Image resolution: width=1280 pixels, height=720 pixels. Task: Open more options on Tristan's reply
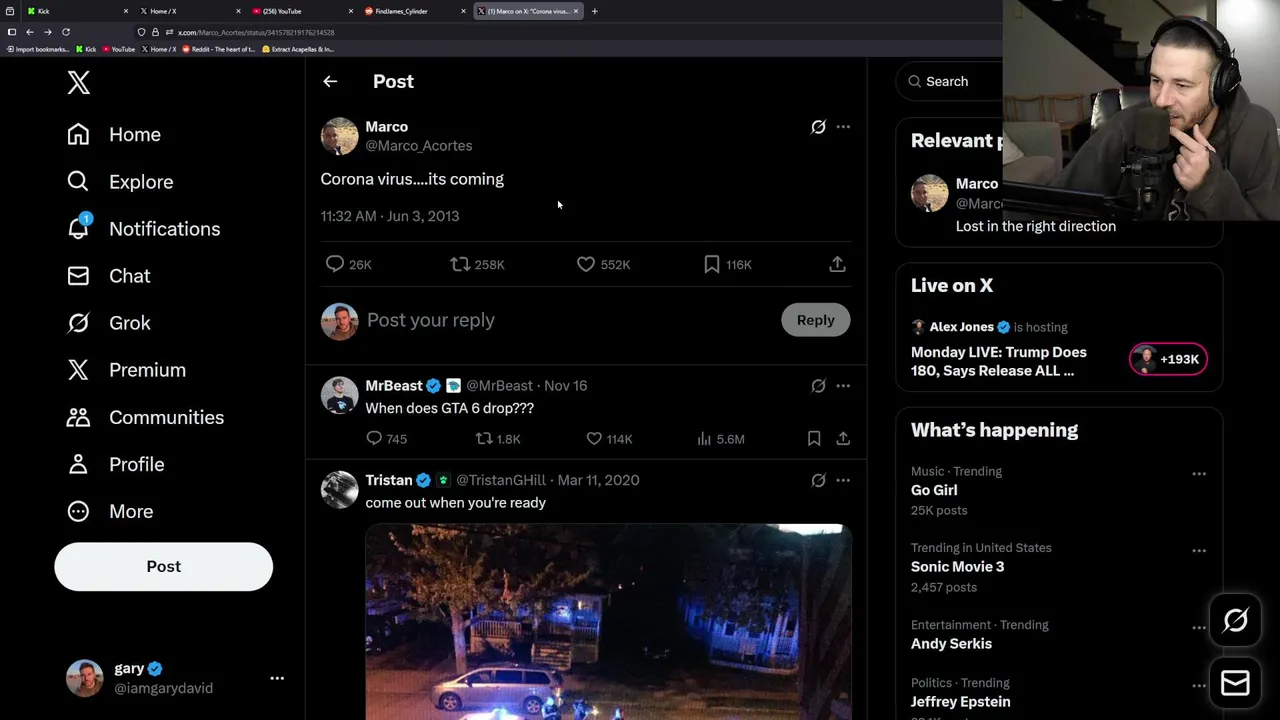click(843, 480)
